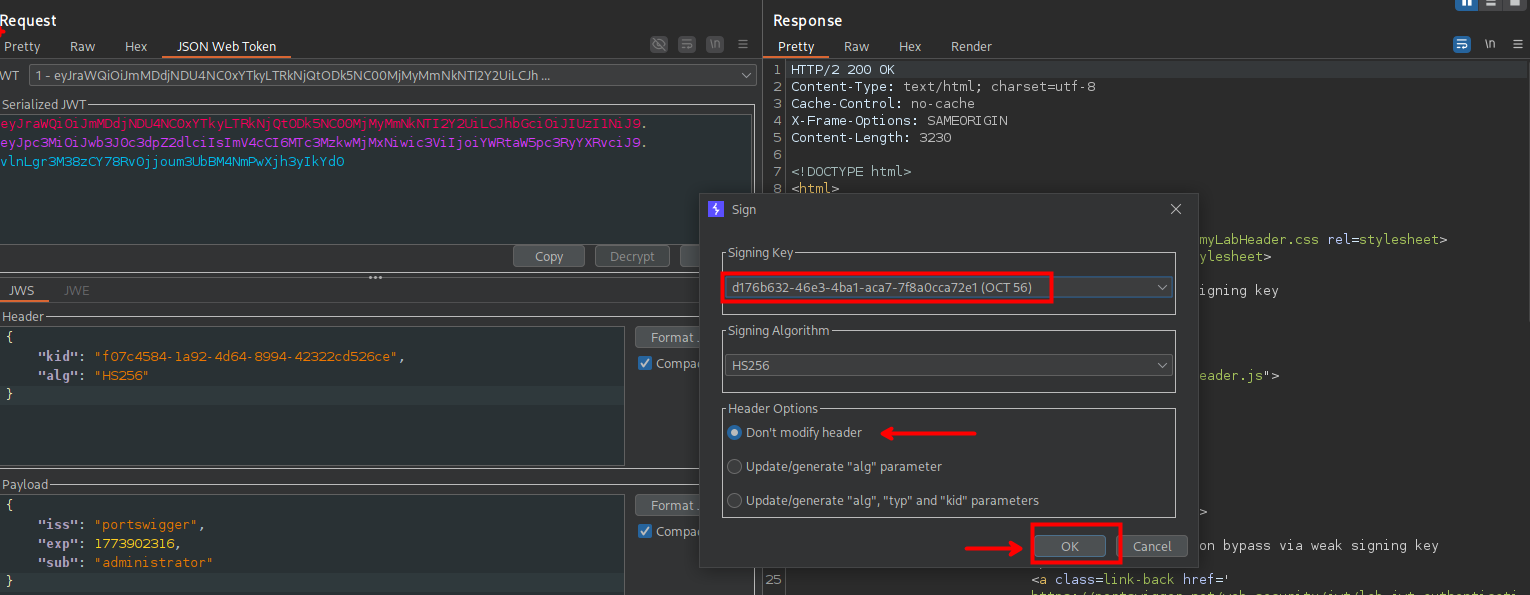Screen dimensions: 1530x595
Task: Toggle non-printable chars (\n) in Request panel
Action: point(714,45)
